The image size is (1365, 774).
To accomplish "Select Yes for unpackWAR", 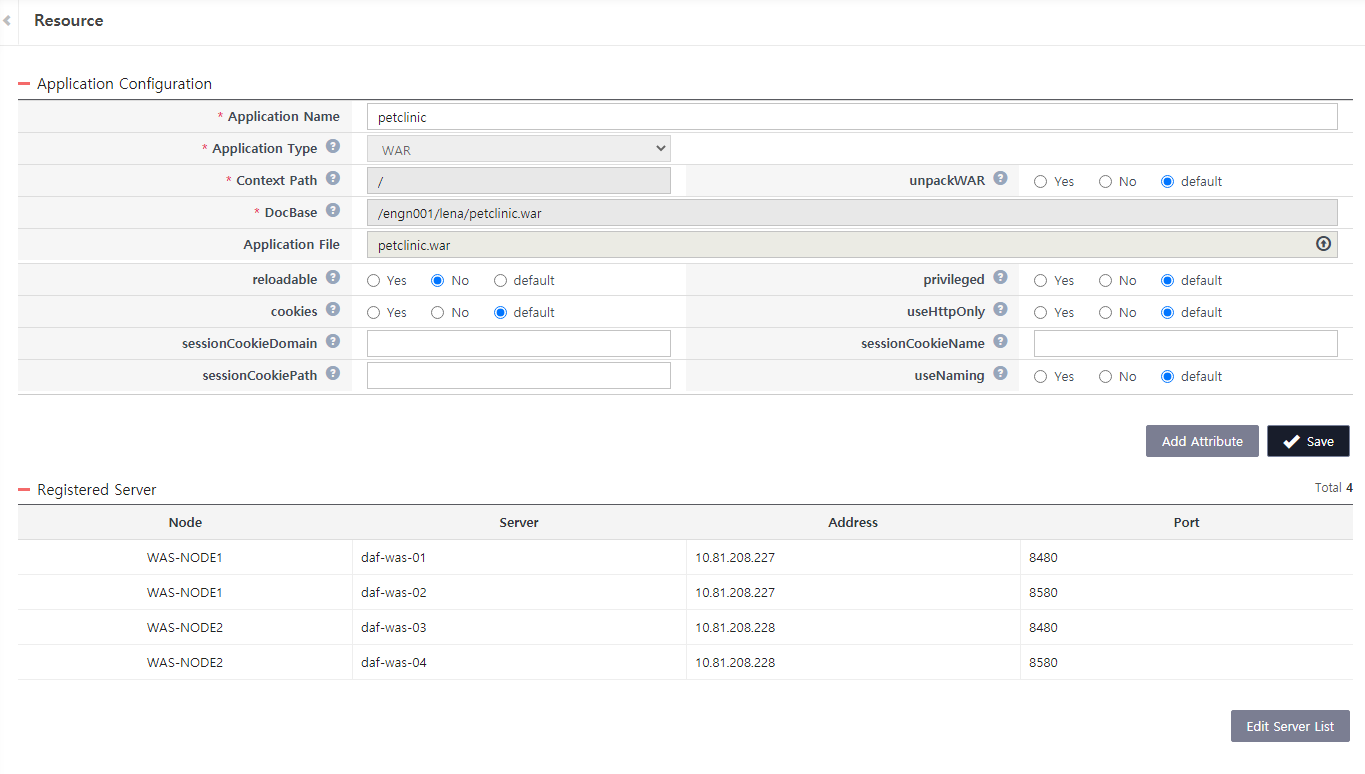I will (x=1039, y=181).
